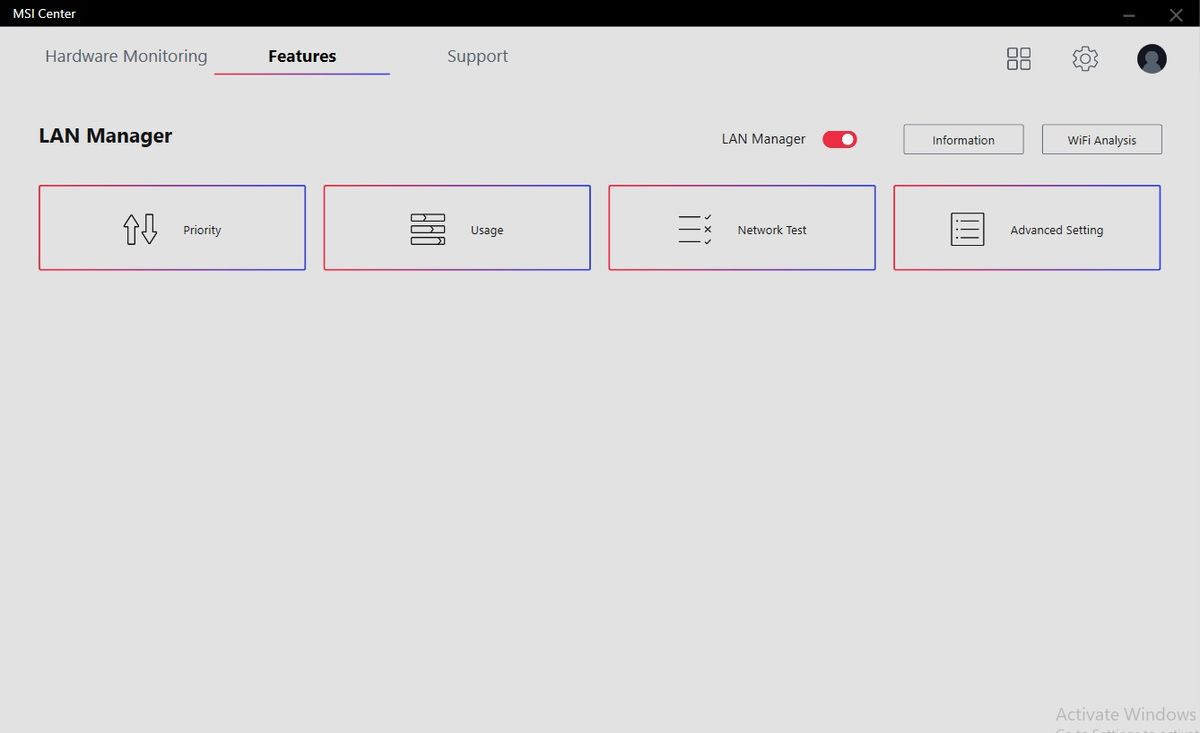Open the WiFi Analysis button

[1102, 140]
